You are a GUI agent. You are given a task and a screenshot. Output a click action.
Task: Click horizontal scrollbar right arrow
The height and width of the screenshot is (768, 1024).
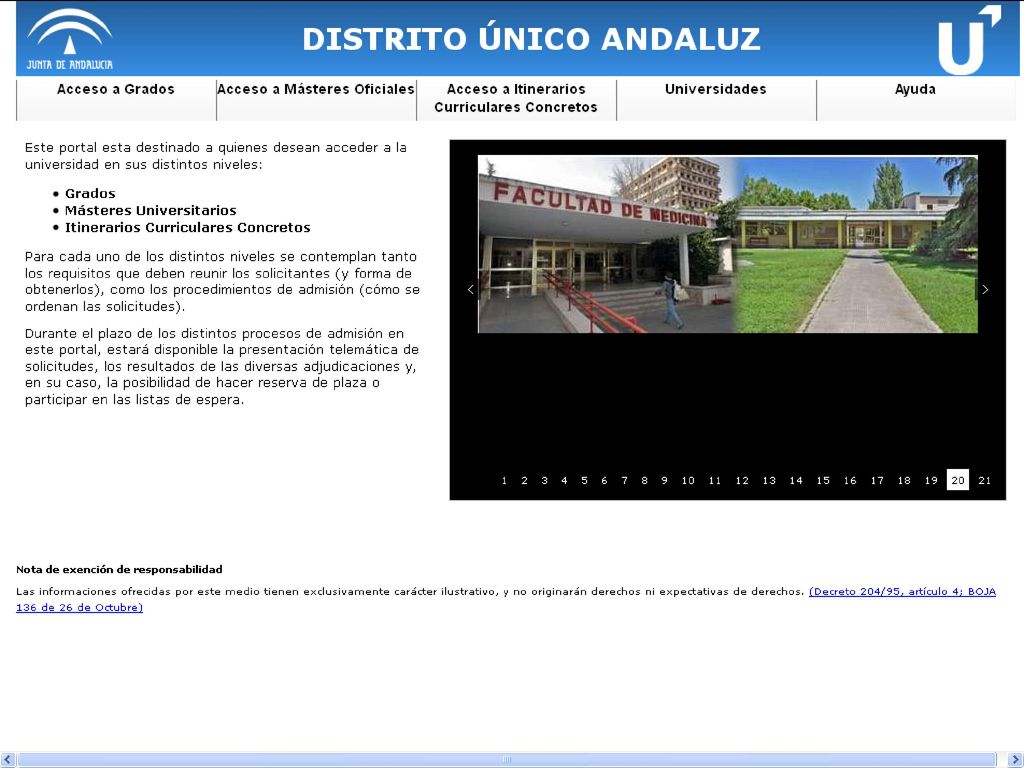tap(1014, 760)
